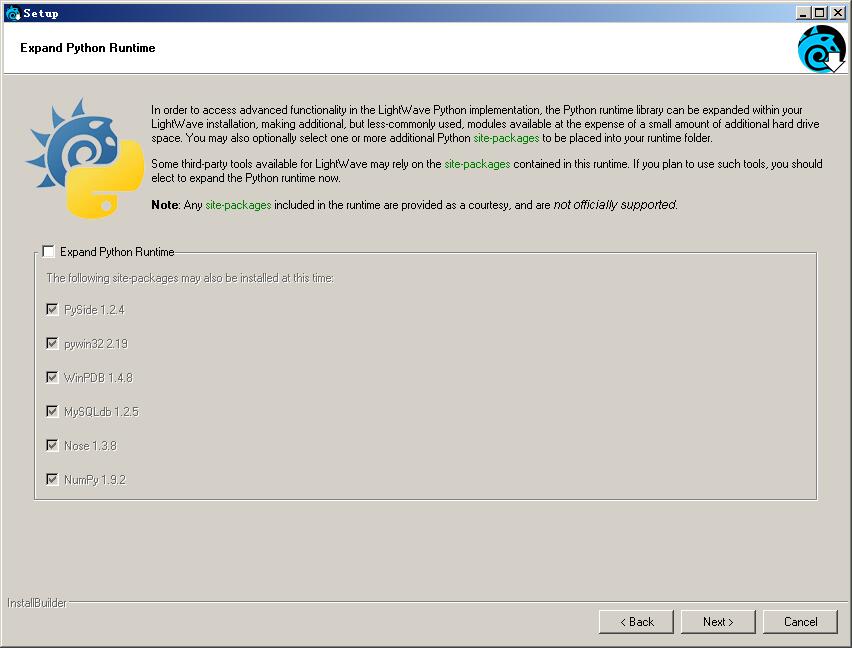Viewport: 852px width, 648px height.
Task: Toggle the PySide 1.2.4 checkbox
Action: tap(52, 310)
